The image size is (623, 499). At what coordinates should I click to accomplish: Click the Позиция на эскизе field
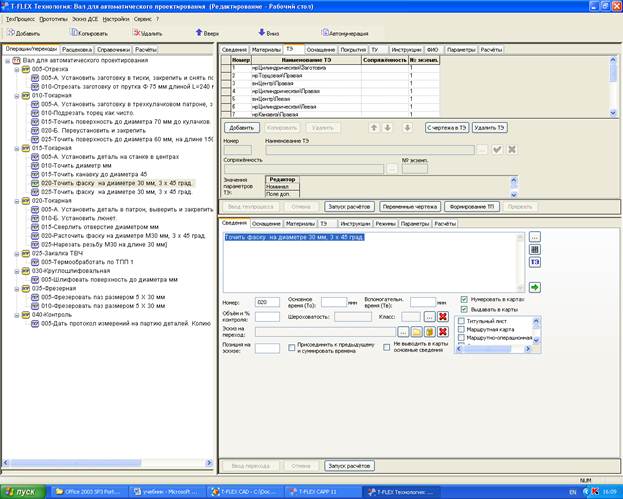267,348
